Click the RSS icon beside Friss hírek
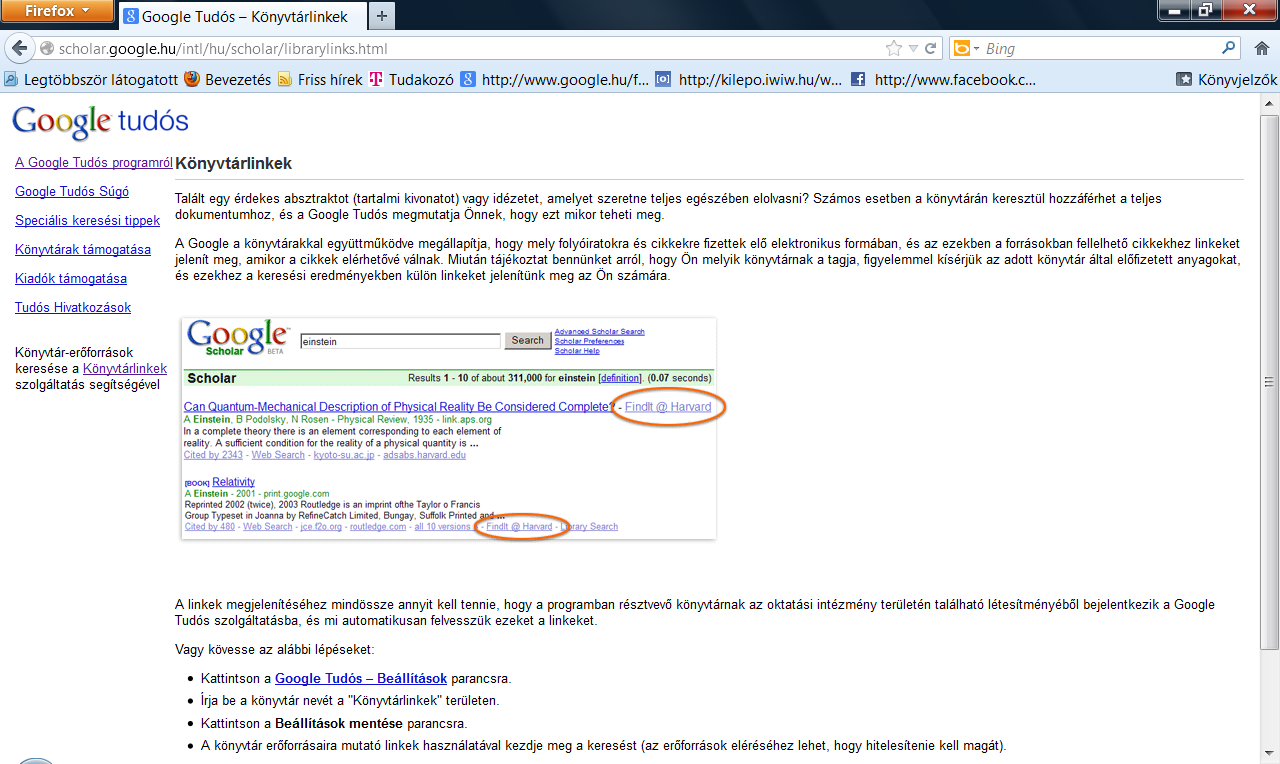Viewport: 1280px width, 764px height. click(285, 79)
